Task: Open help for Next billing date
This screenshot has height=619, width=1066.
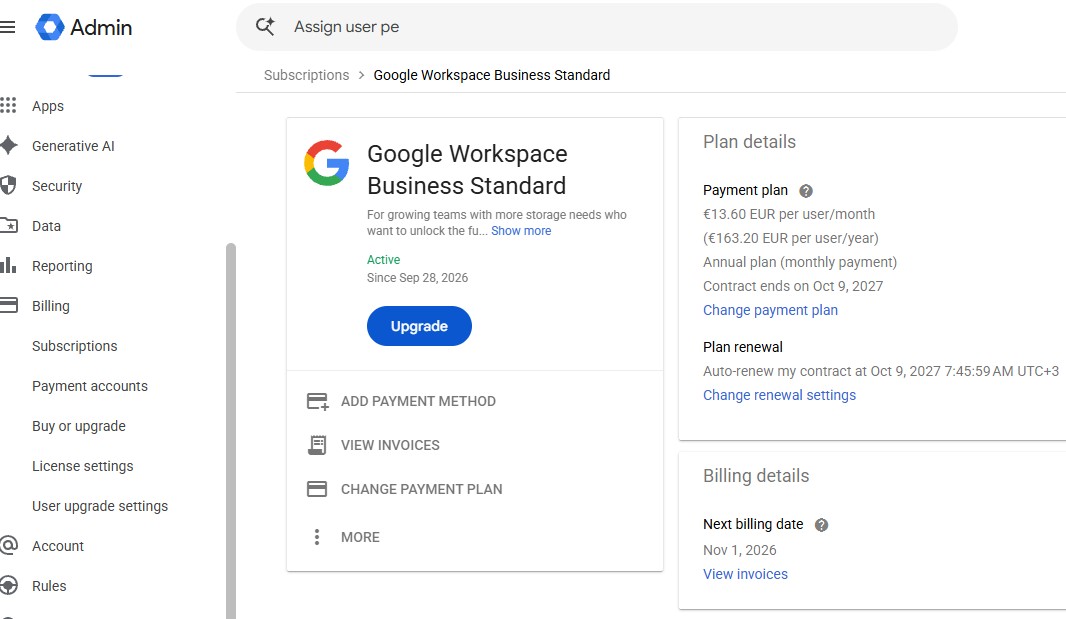Action: pyautogui.click(x=821, y=525)
